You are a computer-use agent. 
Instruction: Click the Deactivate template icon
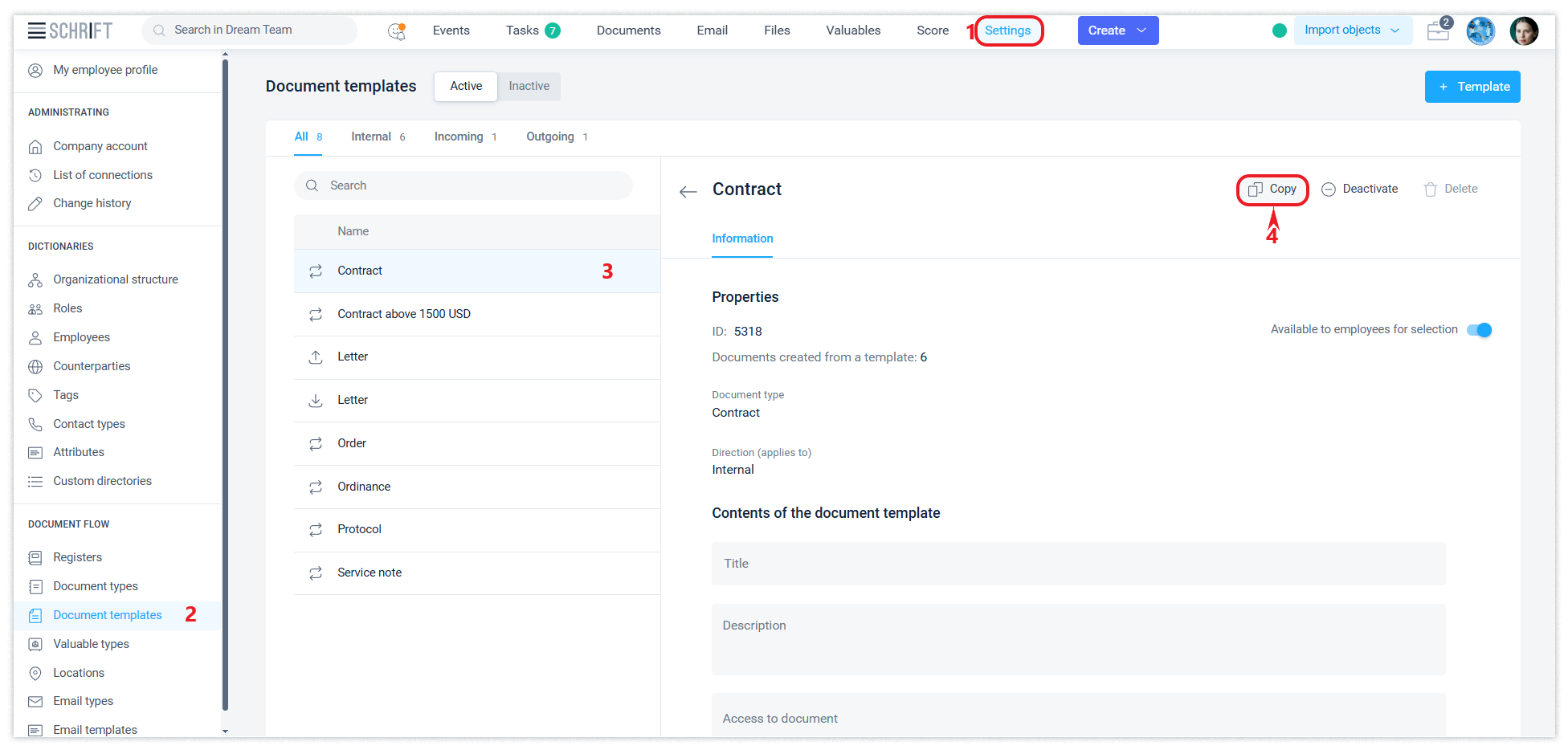tap(1329, 190)
